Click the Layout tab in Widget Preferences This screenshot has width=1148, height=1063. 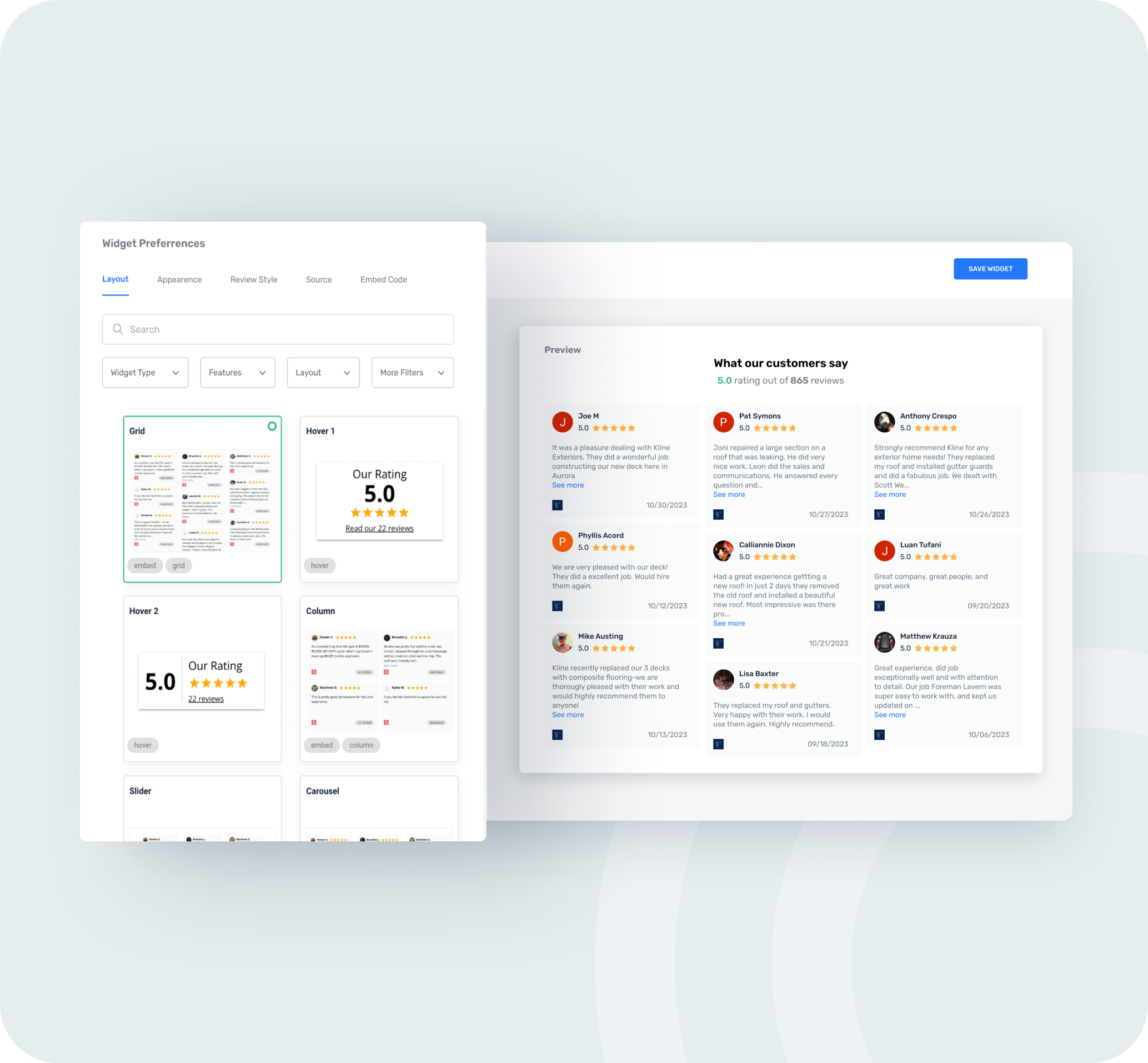[x=115, y=279]
